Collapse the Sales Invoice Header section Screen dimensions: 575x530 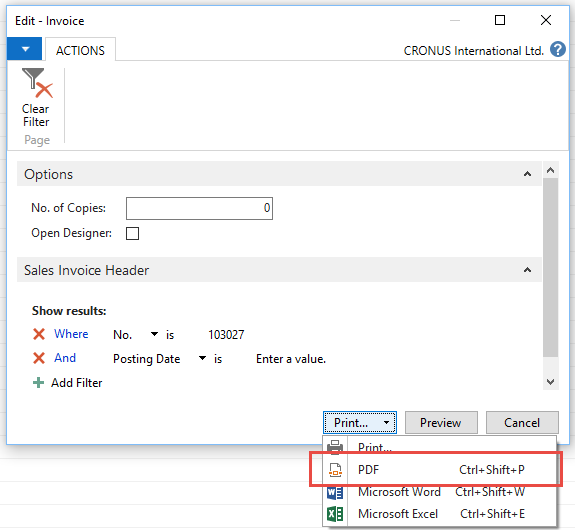(x=527, y=270)
